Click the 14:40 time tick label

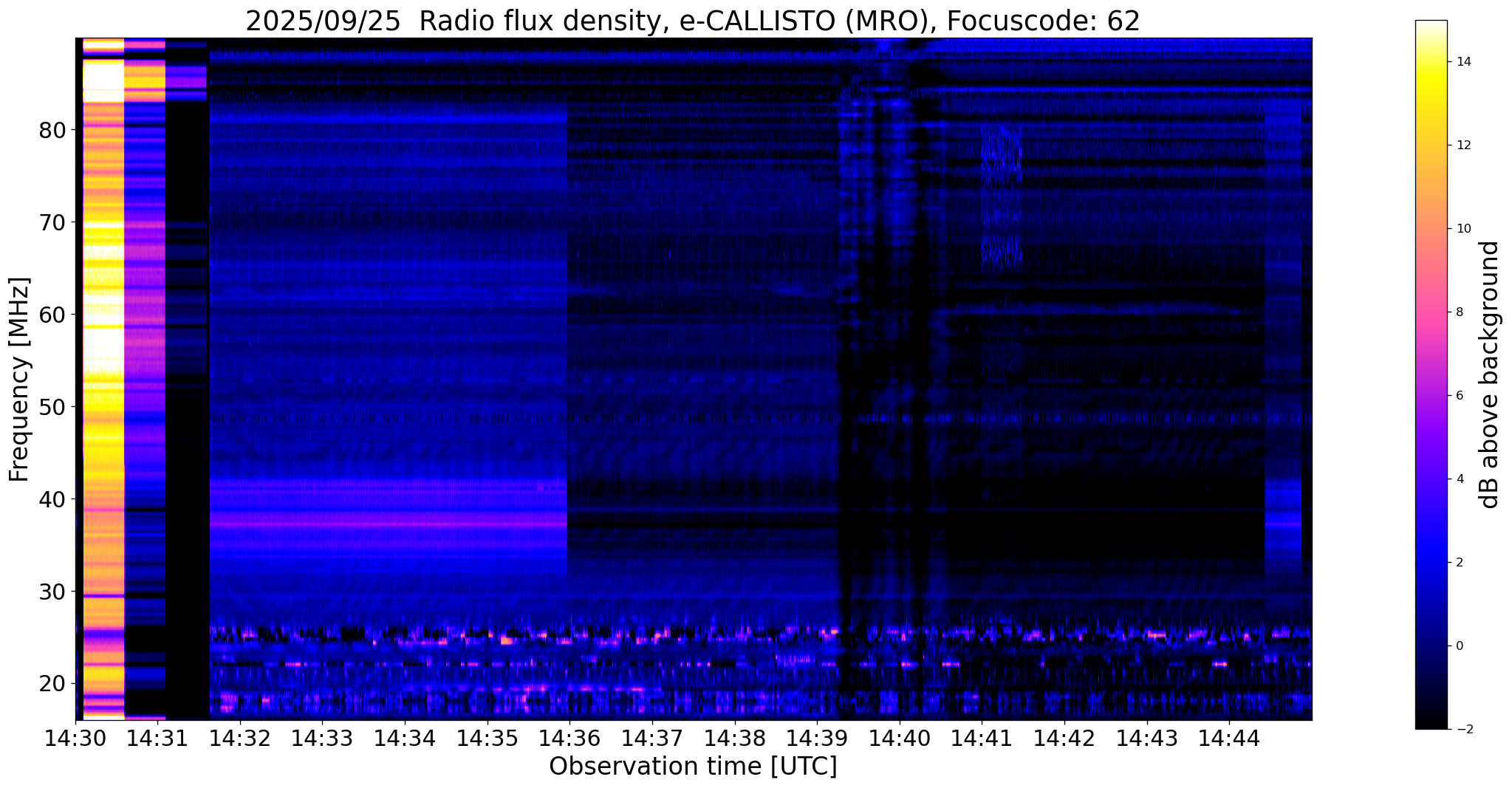point(900,738)
